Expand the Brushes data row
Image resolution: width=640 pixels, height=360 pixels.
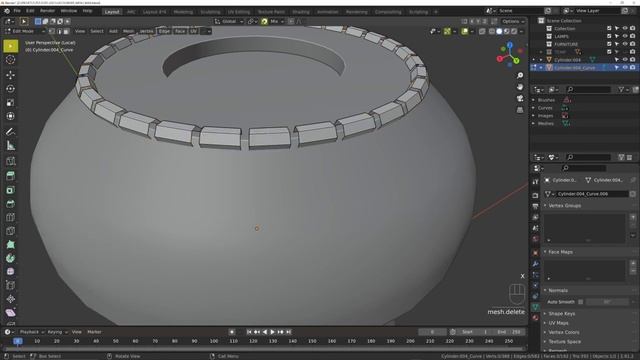point(533,100)
